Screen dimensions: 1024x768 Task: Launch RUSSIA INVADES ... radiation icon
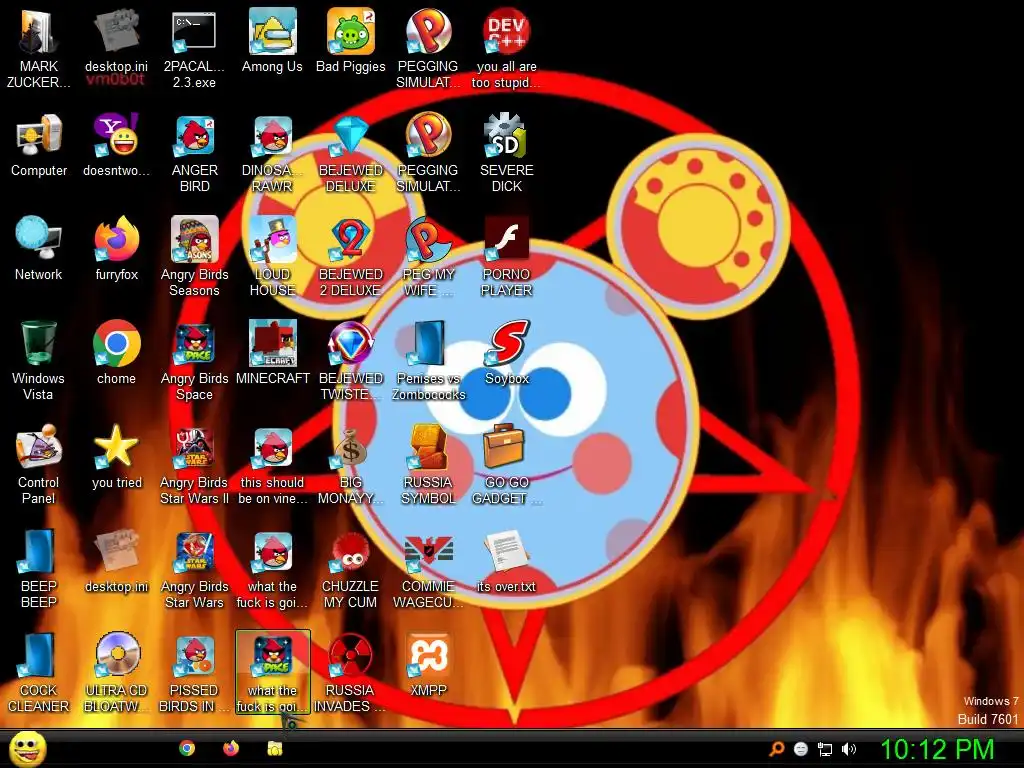tap(351, 673)
